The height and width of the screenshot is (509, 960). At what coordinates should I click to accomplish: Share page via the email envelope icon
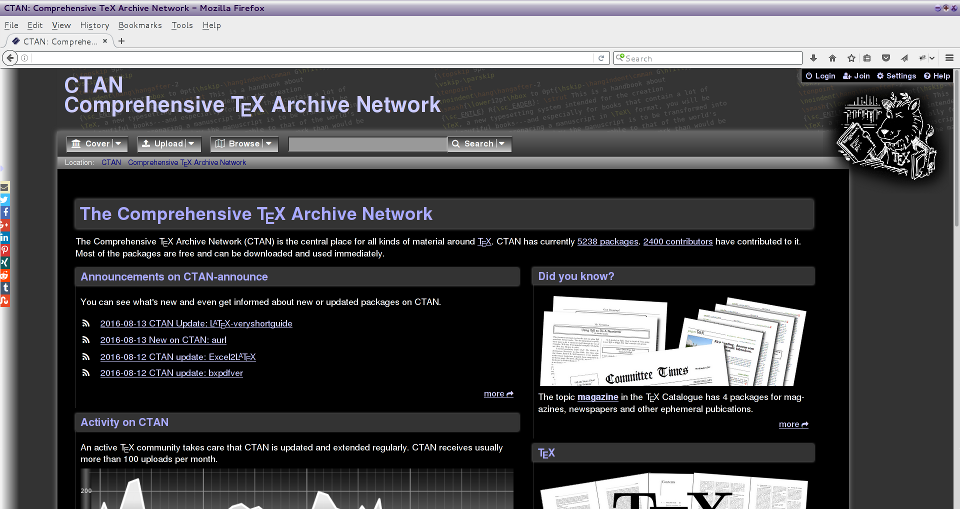coord(4,187)
